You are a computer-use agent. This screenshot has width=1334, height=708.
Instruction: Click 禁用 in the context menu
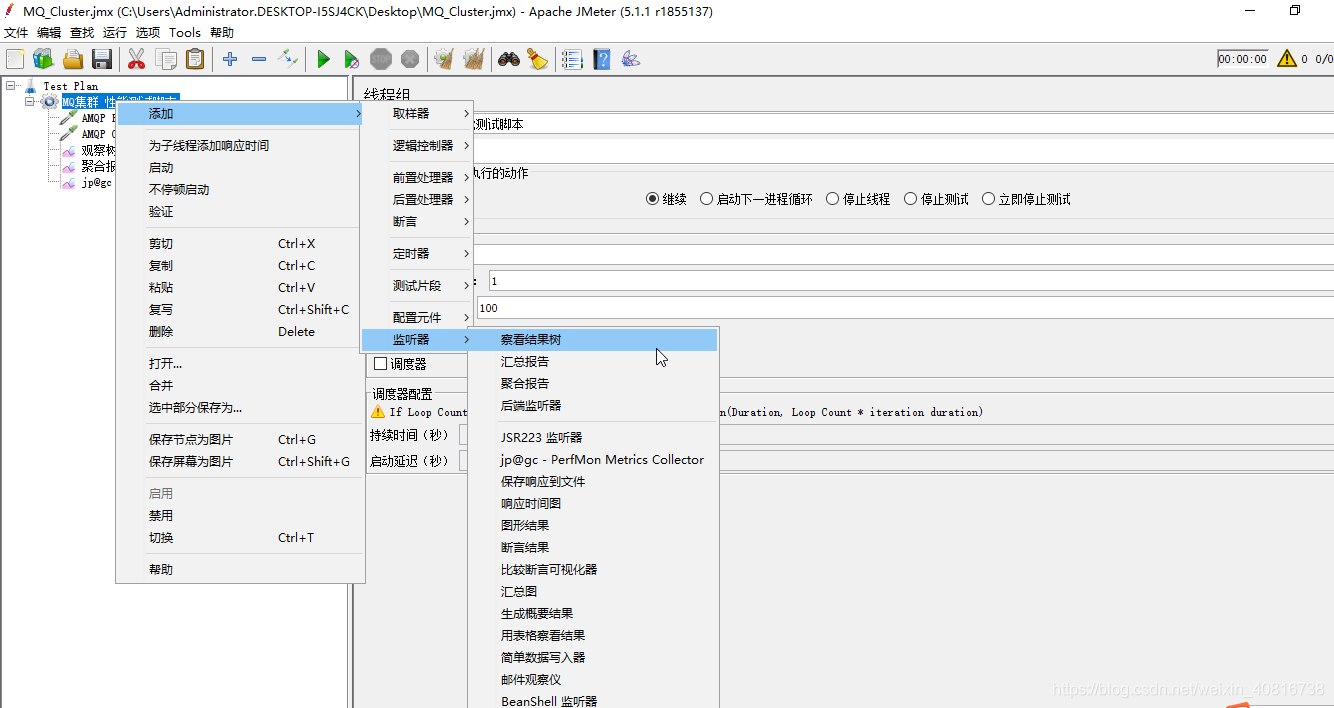click(239, 516)
